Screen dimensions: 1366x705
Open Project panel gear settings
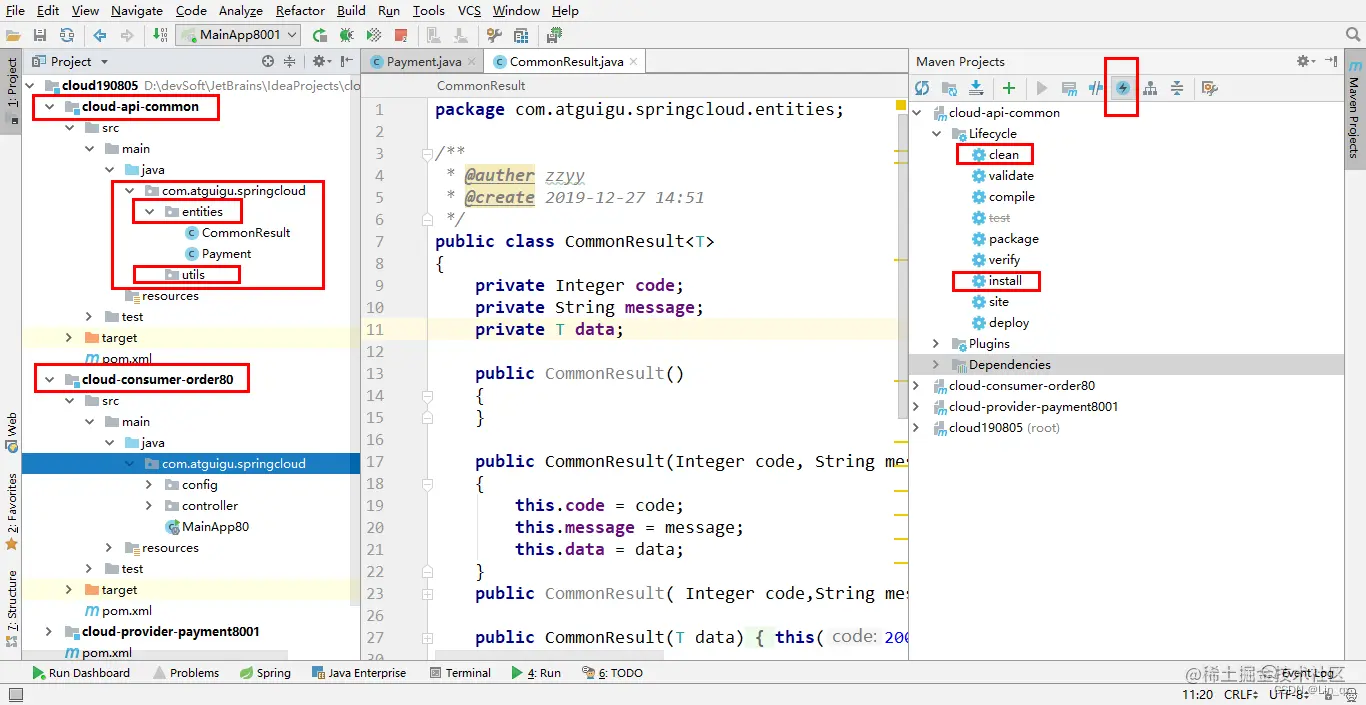[x=320, y=61]
